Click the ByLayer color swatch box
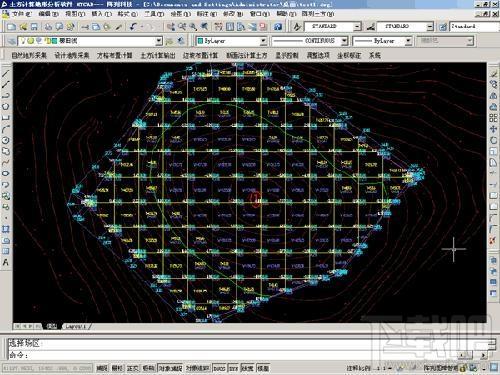This screenshot has width=500, height=375. [200, 41]
